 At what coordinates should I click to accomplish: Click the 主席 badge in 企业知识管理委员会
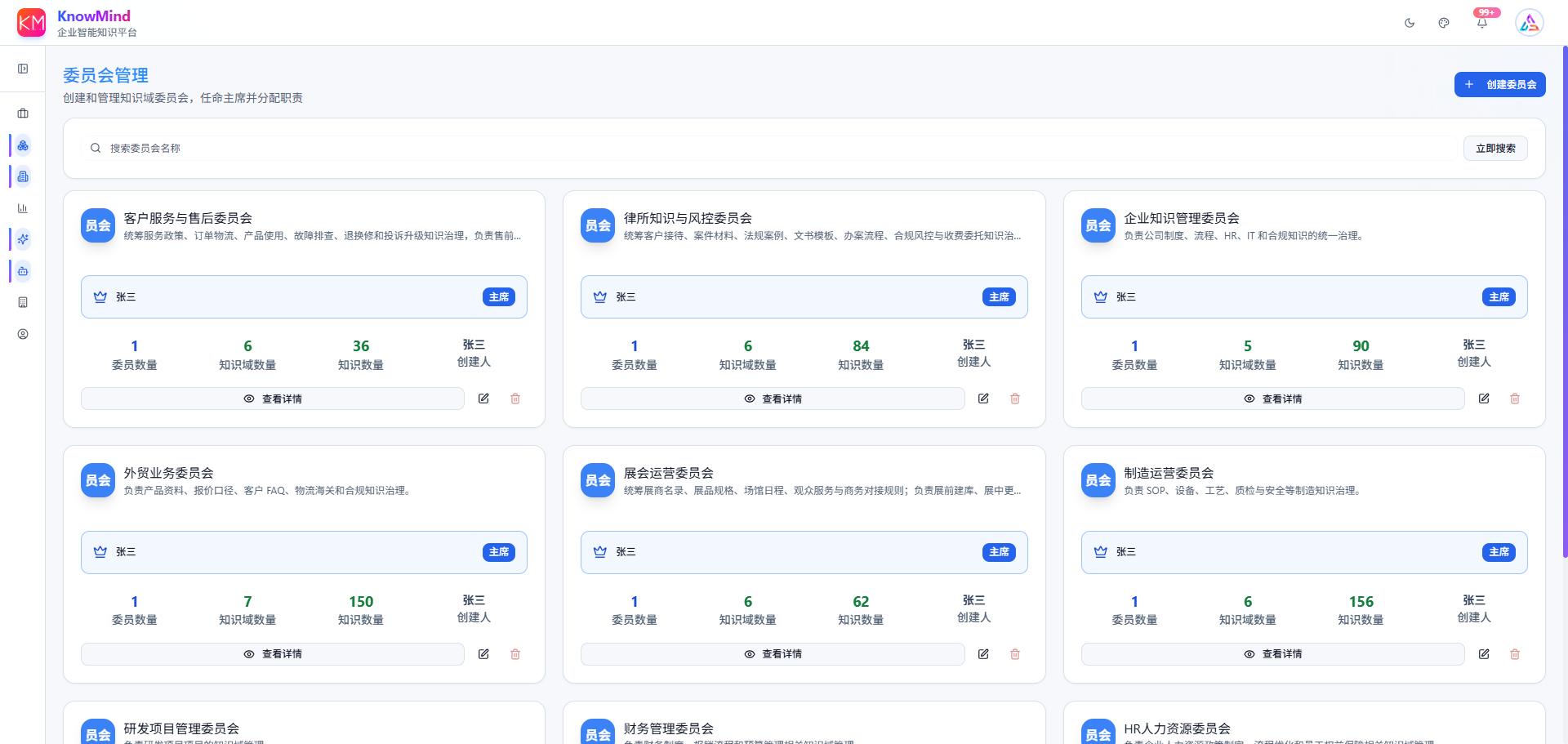pyautogui.click(x=1499, y=296)
